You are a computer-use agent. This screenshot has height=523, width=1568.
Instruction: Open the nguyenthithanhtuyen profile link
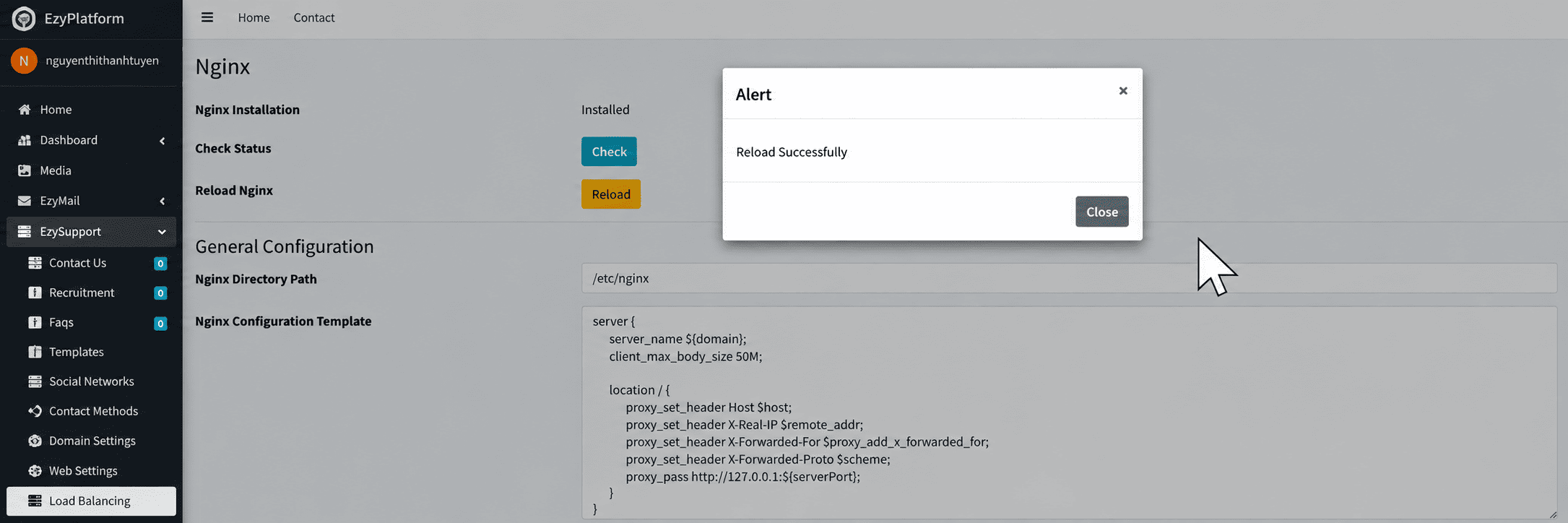[x=102, y=61]
